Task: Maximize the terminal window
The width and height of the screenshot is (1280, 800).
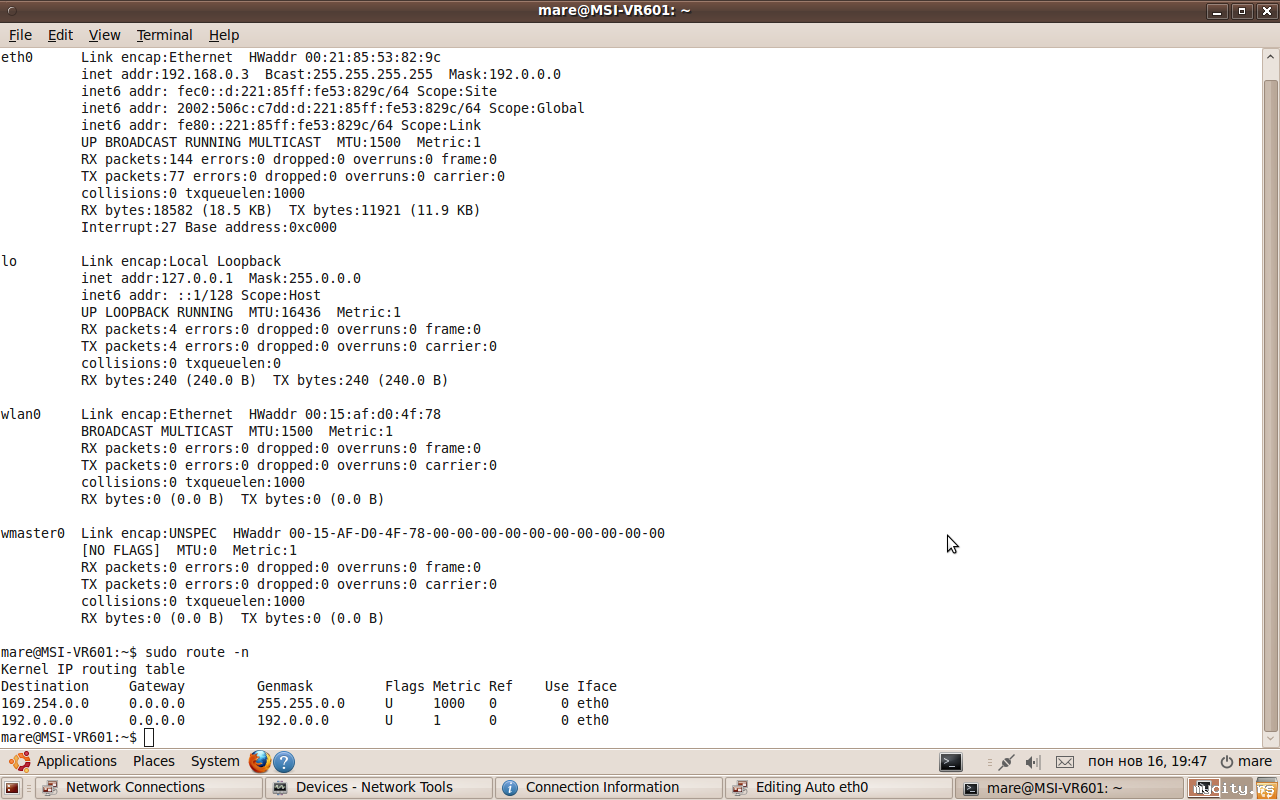Action: tap(1242, 11)
